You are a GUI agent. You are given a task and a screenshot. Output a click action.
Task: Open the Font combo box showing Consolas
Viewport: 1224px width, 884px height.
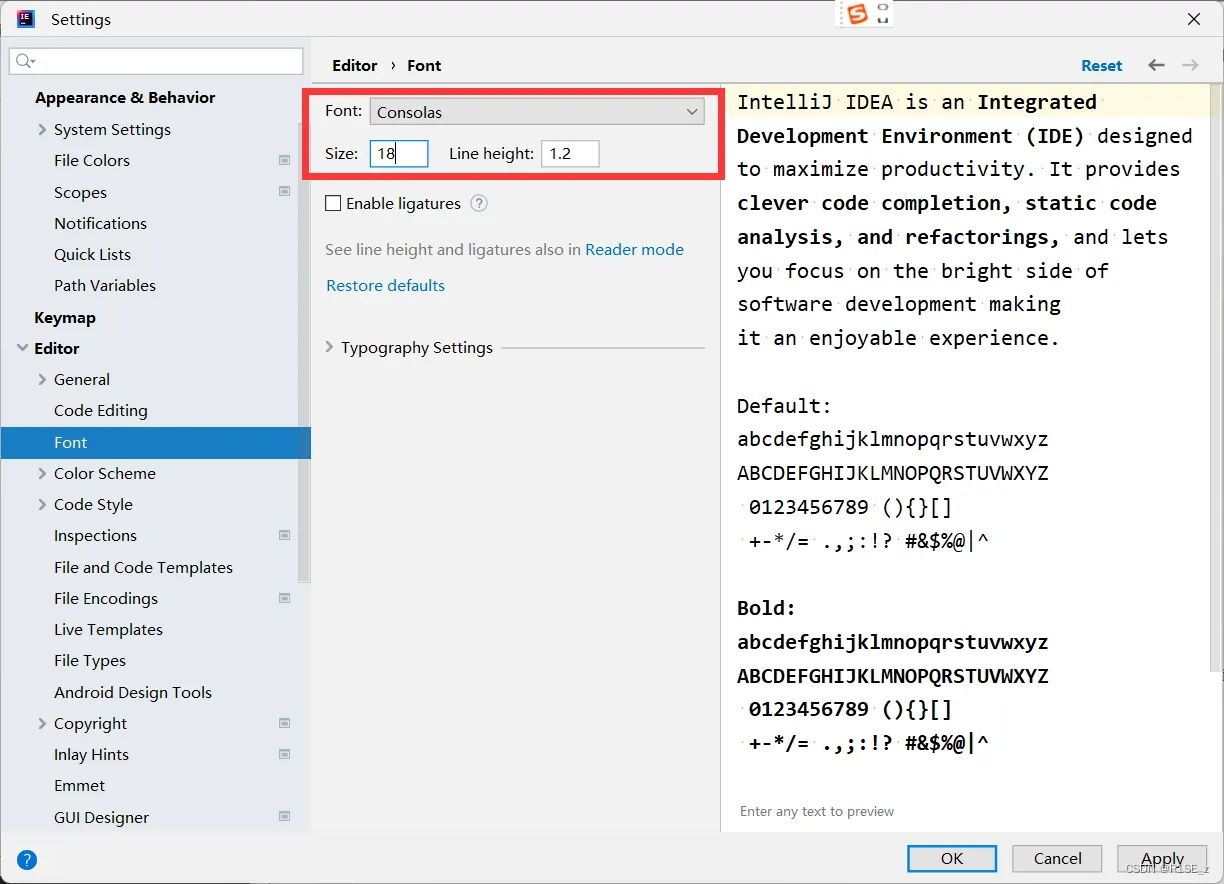(537, 112)
